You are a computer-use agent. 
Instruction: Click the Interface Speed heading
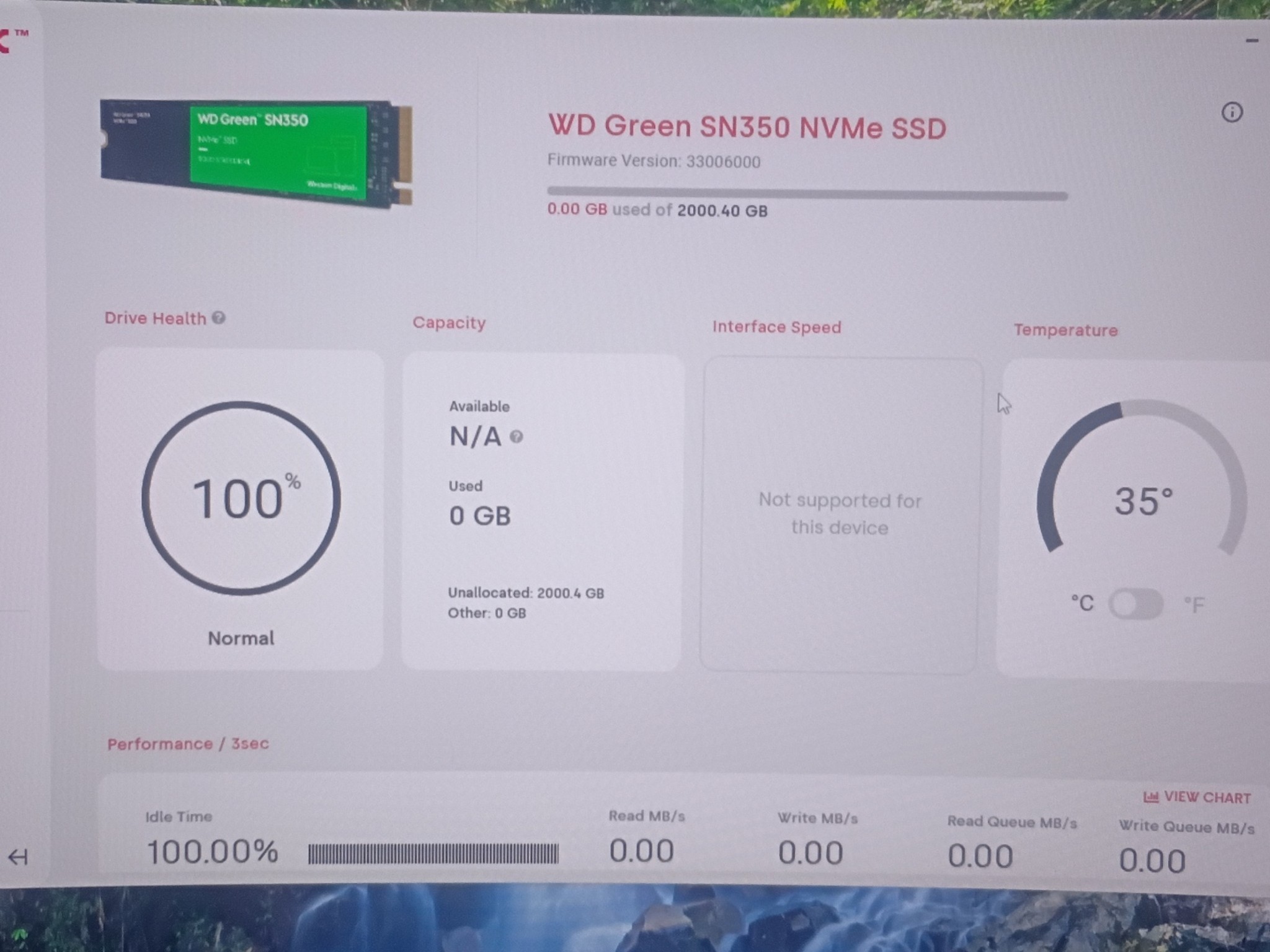(x=776, y=327)
